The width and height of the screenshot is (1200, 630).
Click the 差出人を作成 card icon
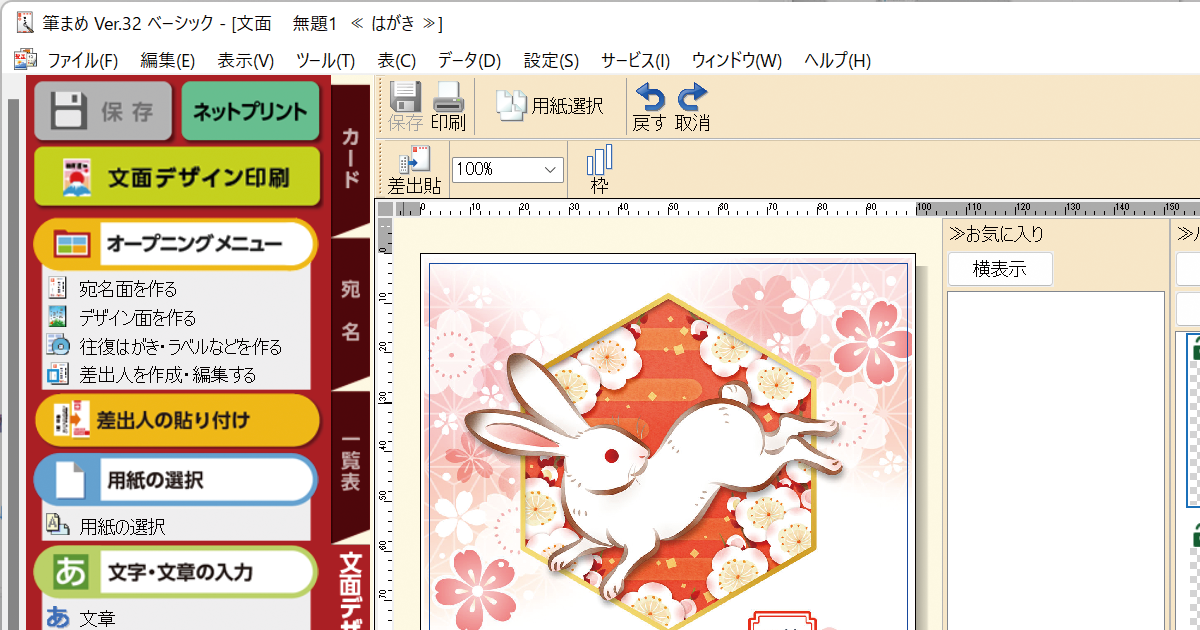click(58, 375)
